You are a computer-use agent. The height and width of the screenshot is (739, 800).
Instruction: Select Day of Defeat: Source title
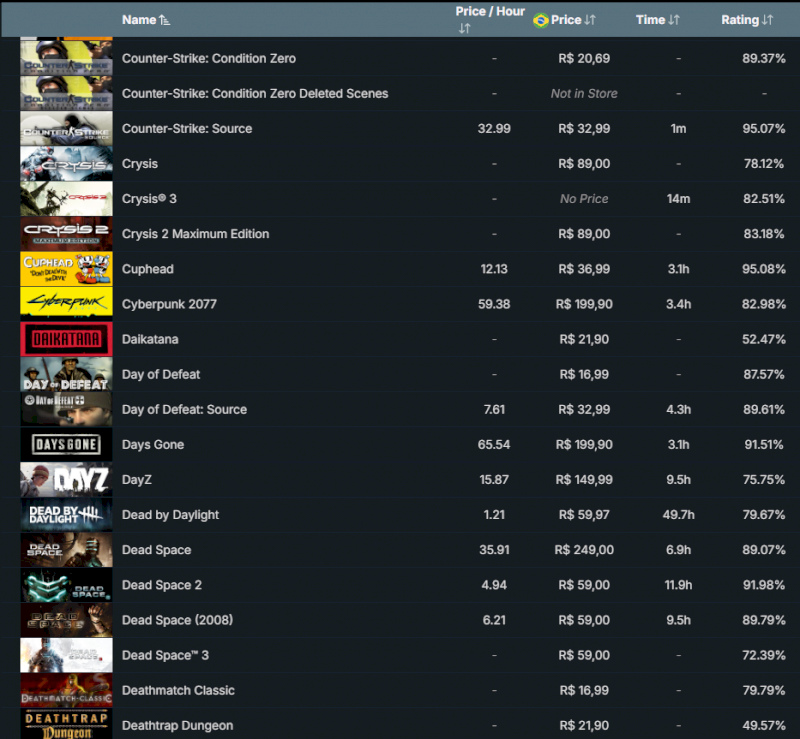click(184, 410)
